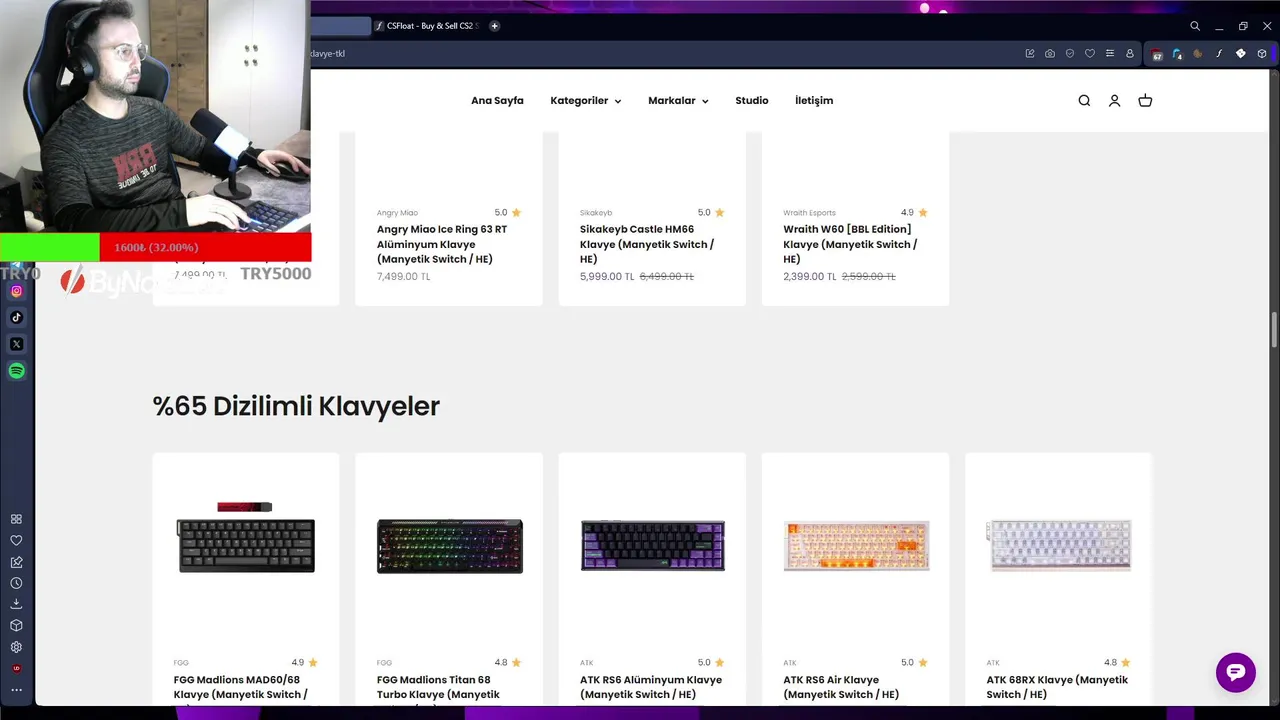The image size is (1280, 720).
Task: Open browser settings gear in sidebar
Action: click(16, 647)
